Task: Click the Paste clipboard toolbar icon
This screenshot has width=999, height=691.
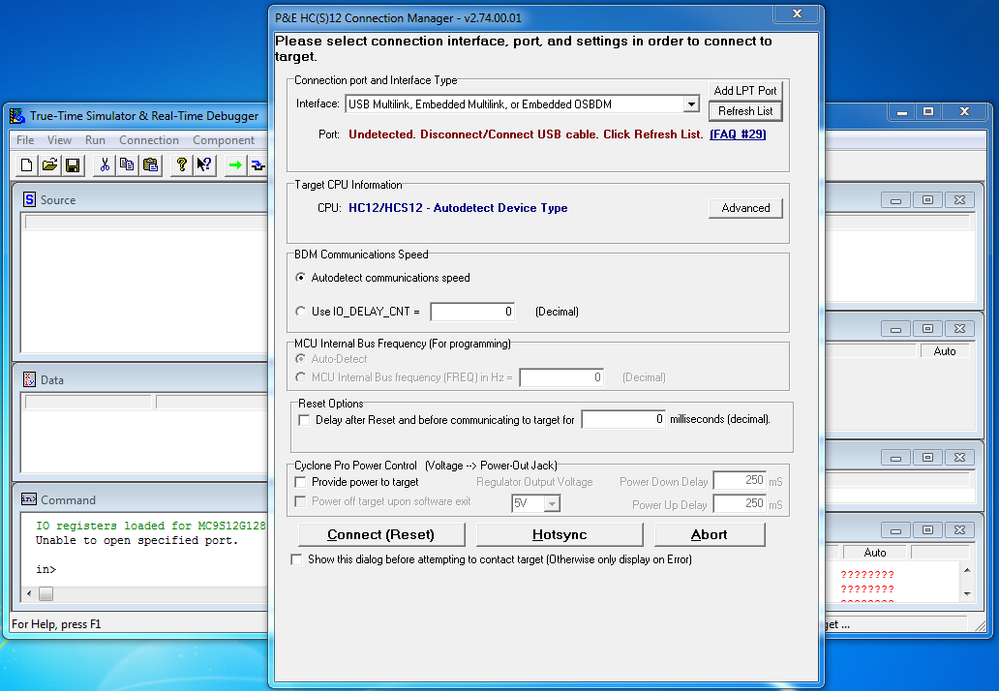Action: tap(150, 165)
